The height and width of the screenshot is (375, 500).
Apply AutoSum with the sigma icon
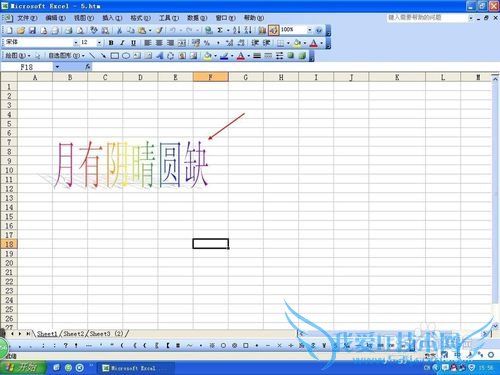tap(220, 30)
